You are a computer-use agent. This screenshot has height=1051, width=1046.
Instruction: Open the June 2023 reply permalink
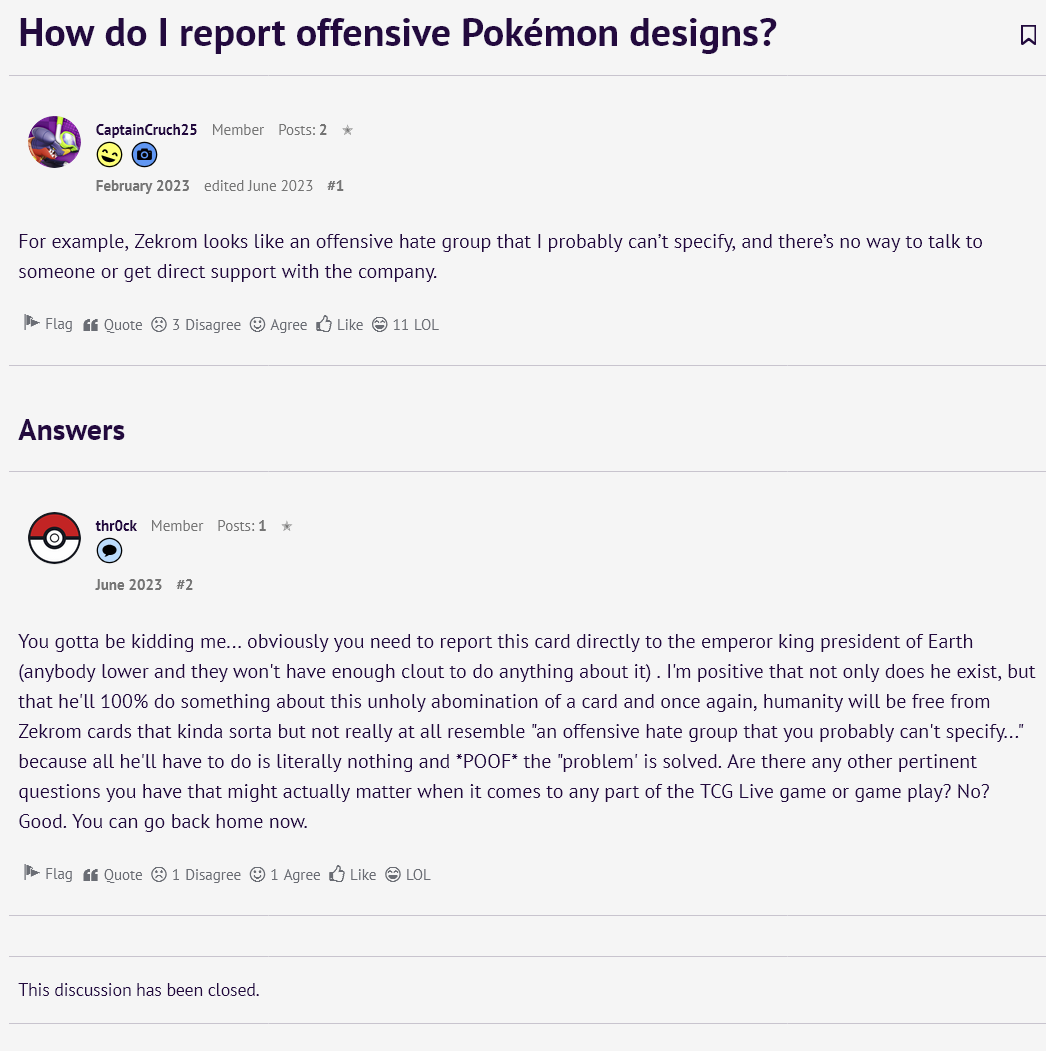(128, 584)
